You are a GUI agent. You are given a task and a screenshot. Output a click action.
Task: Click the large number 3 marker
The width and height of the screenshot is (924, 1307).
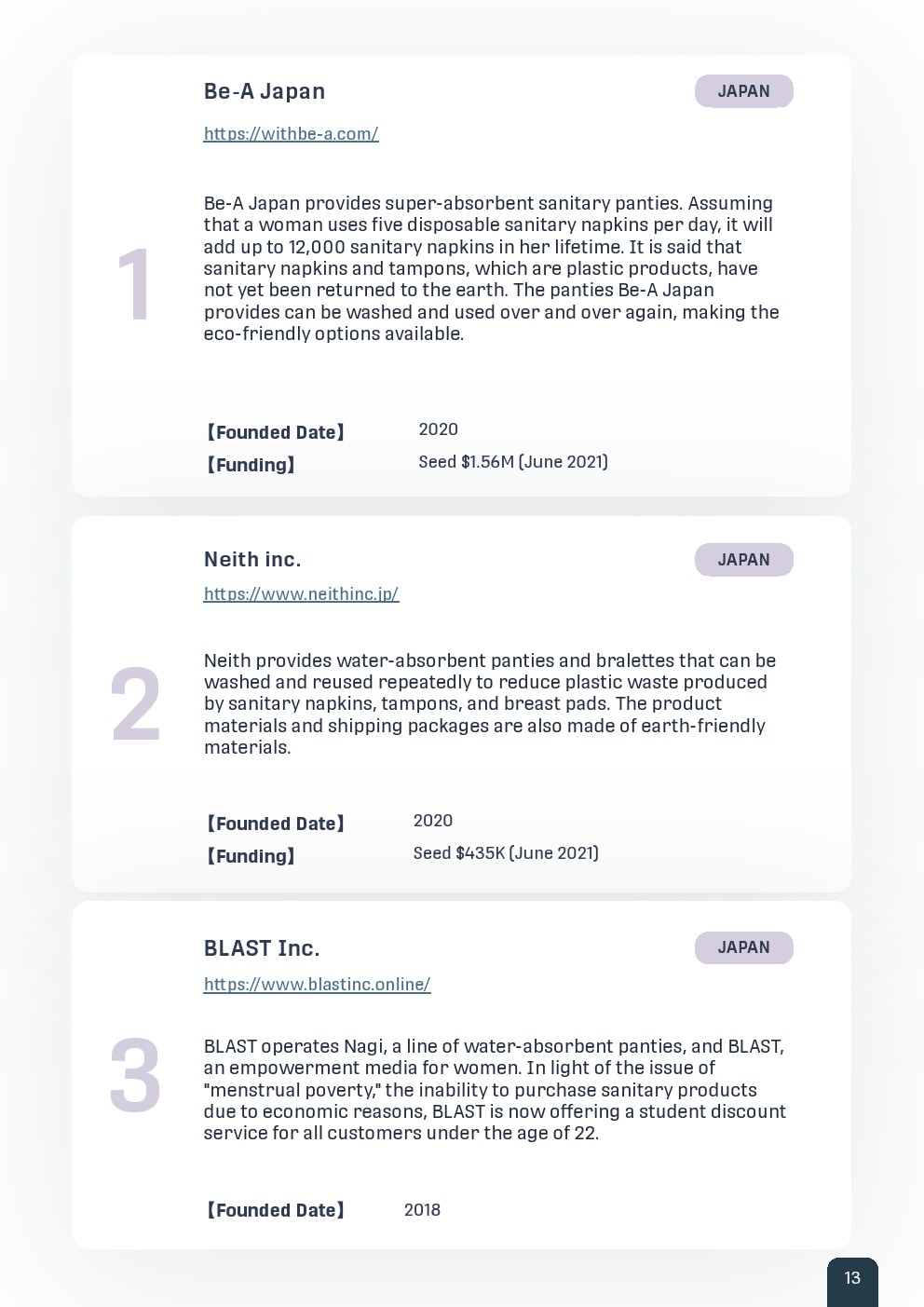click(x=135, y=1076)
